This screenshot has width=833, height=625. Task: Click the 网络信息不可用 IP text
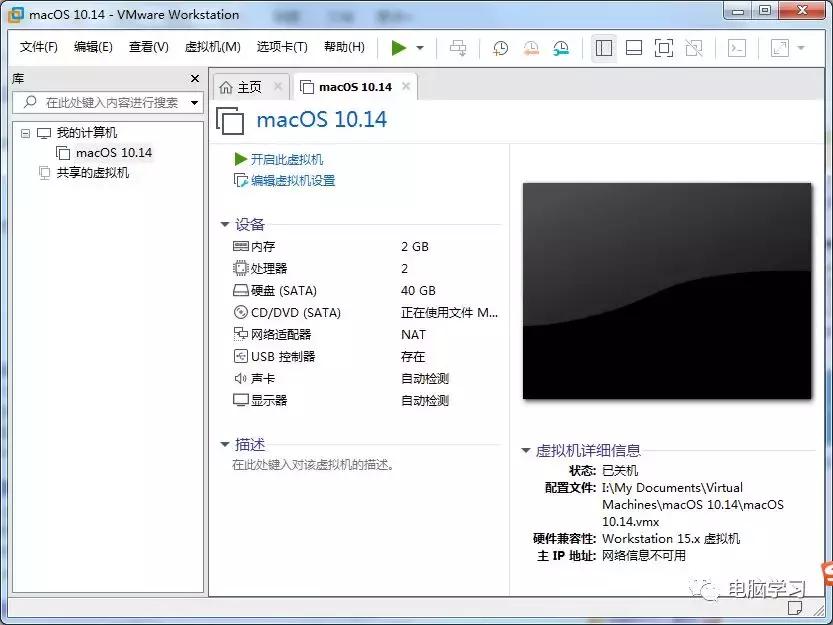coord(644,556)
